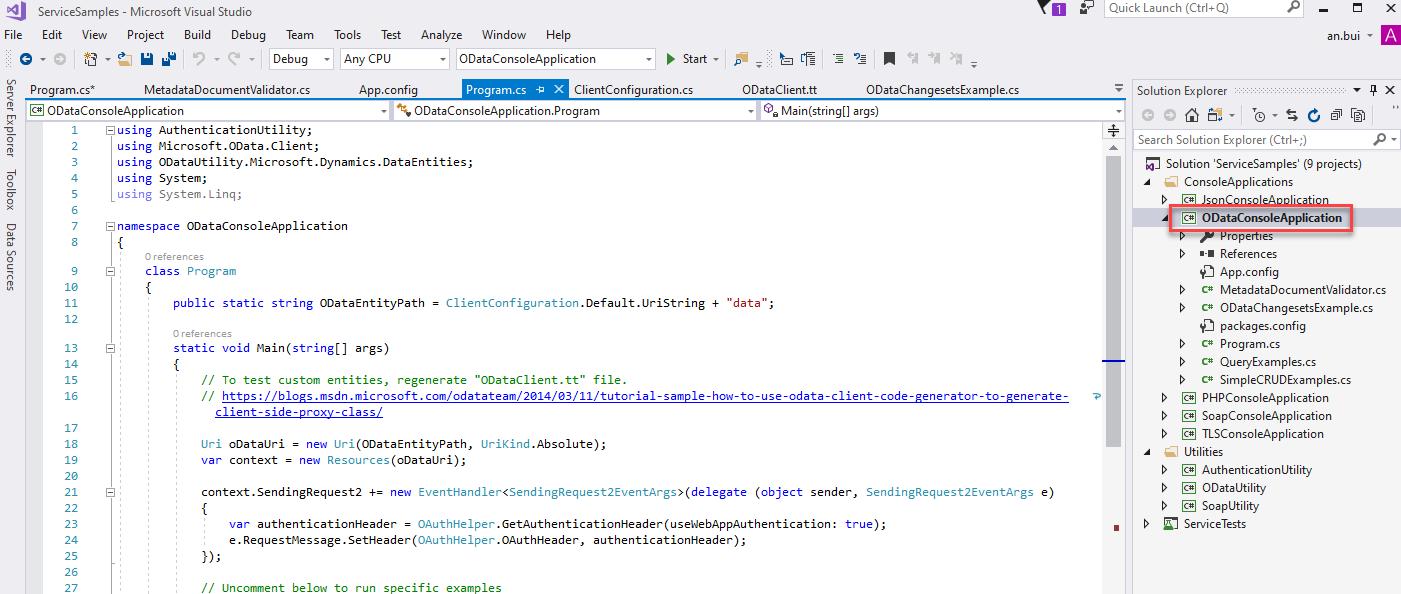Click the purple account avatar icon
This screenshot has height=594, width=1401.
1390,35
